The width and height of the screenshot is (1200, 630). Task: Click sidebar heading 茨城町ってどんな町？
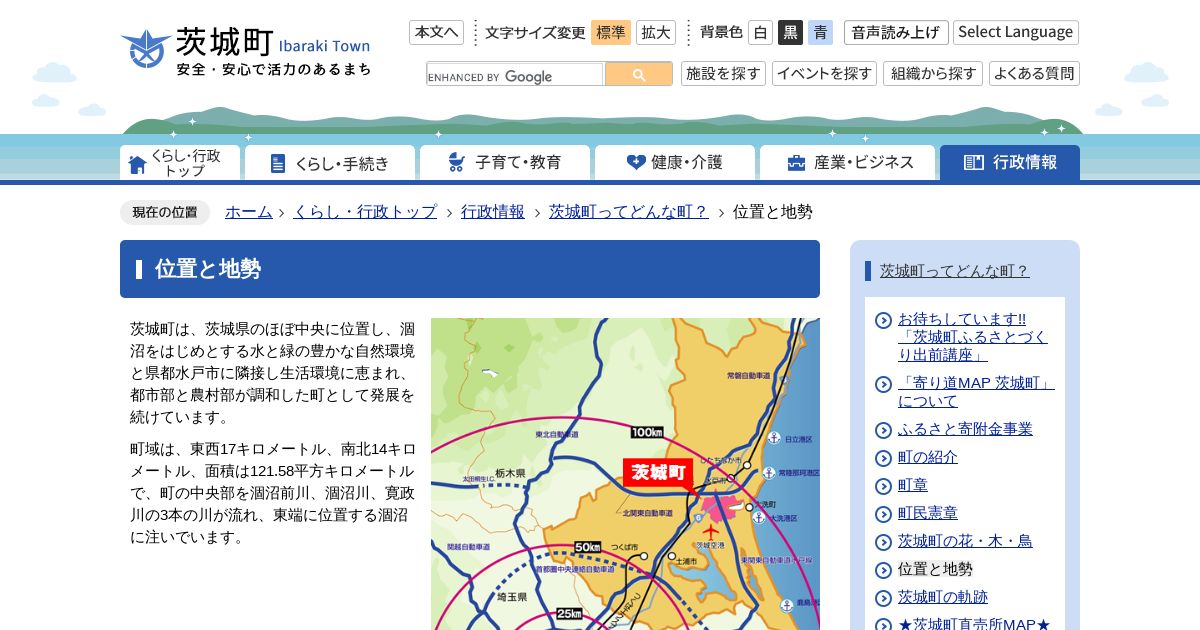pyautogui.click(x=955, y=271)
